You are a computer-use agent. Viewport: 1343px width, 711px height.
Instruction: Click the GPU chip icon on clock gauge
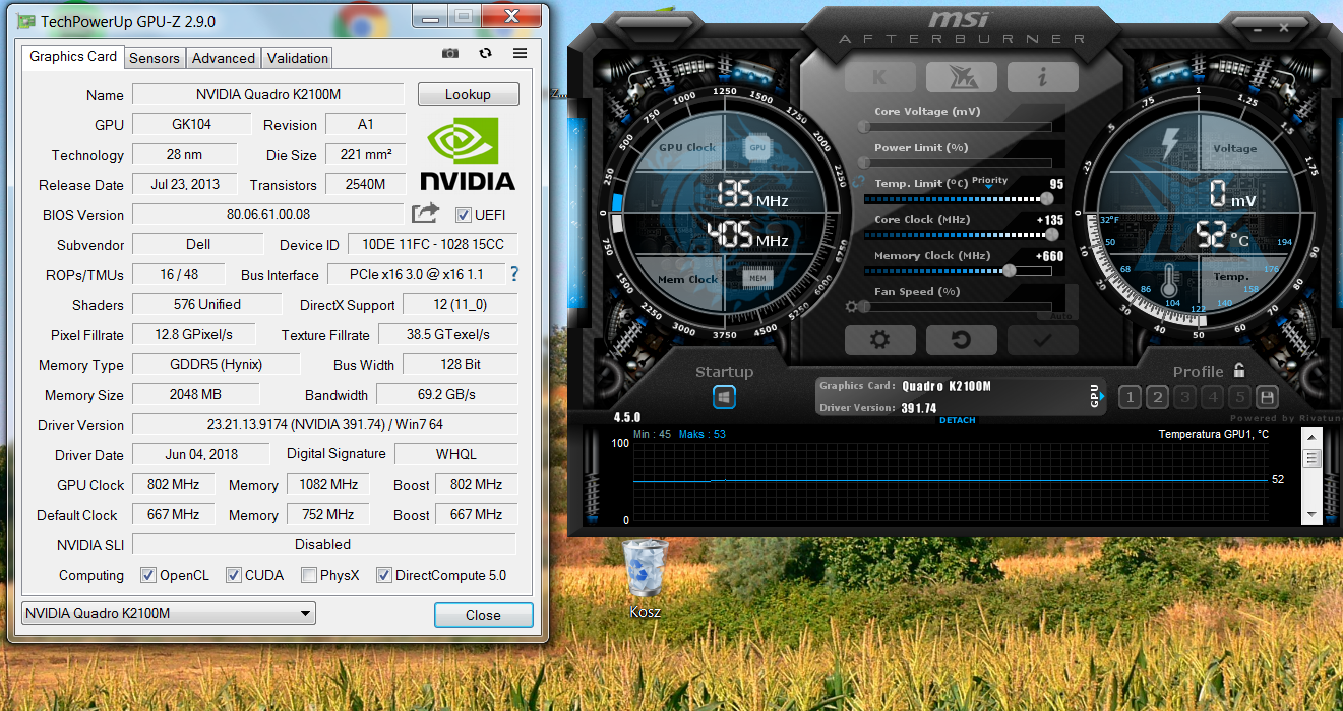(x=757, y=147)
